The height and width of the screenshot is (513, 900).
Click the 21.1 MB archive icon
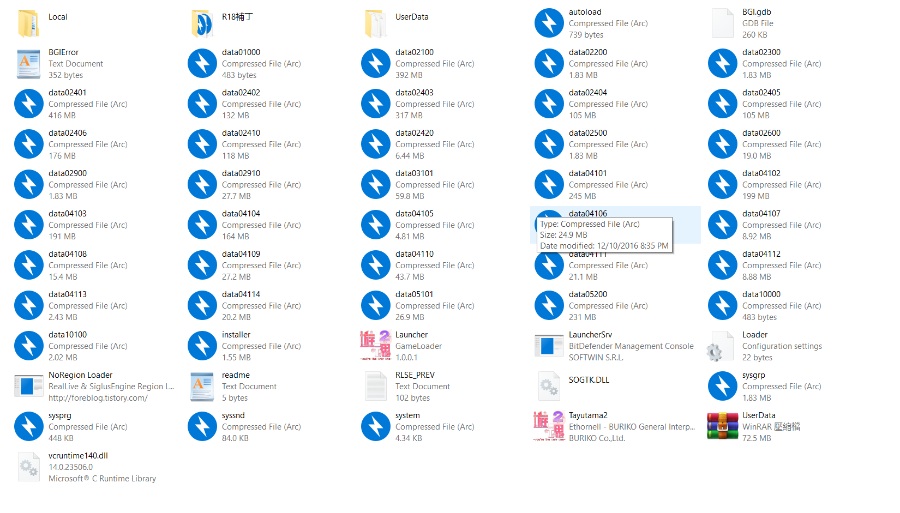[x=549, y=266]
